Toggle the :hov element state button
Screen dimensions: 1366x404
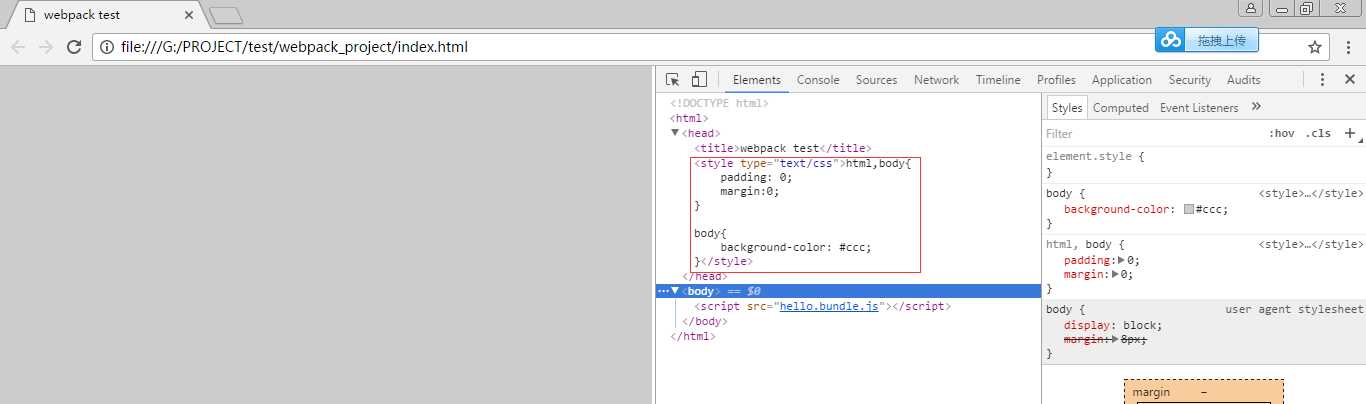(x=1281, y=133)
